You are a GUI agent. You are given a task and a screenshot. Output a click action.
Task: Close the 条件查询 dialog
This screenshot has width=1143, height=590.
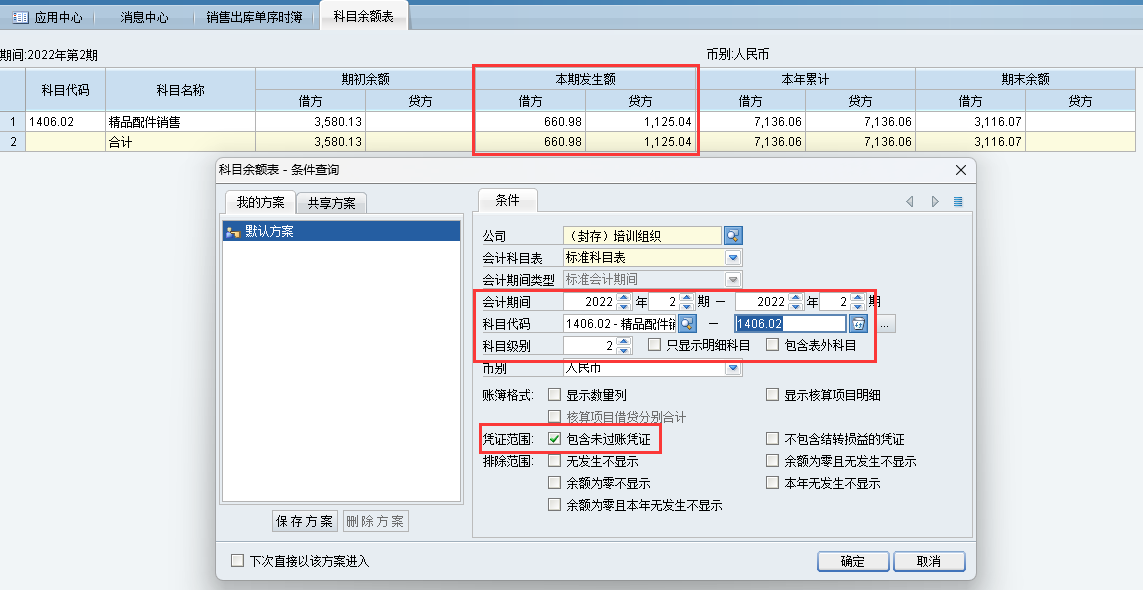(x=961, y=170)
